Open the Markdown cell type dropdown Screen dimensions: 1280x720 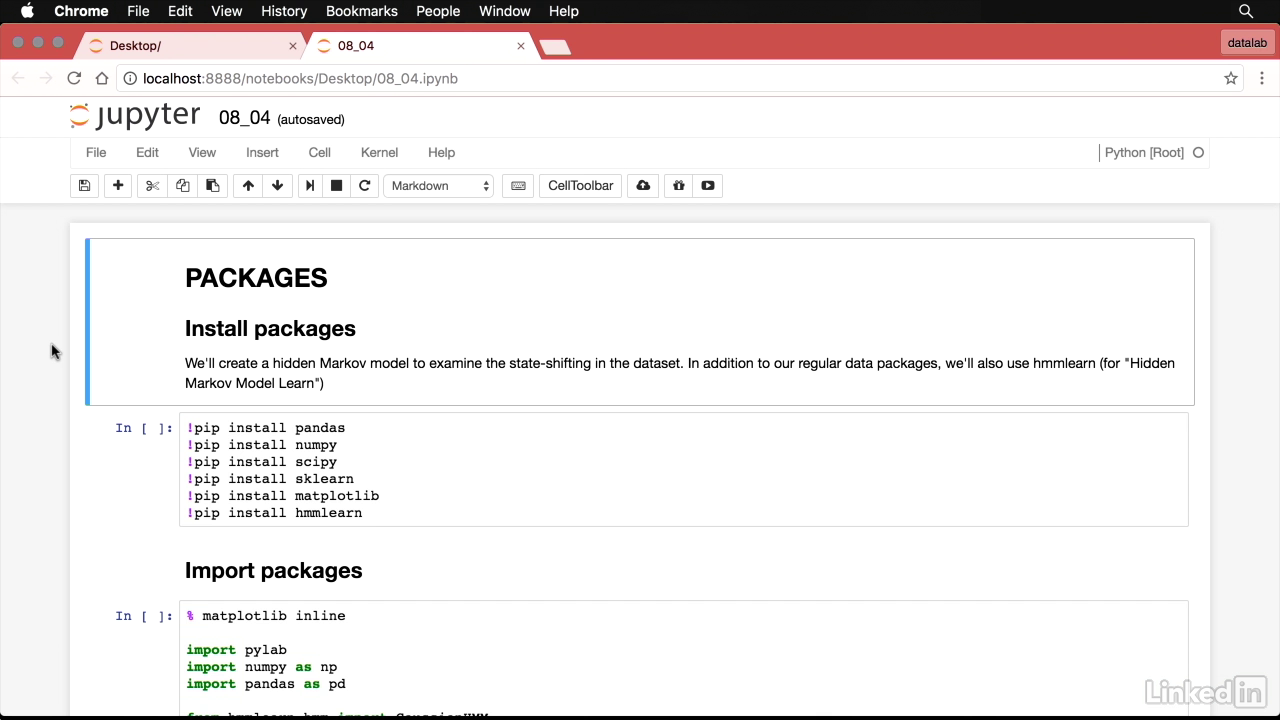439,186
